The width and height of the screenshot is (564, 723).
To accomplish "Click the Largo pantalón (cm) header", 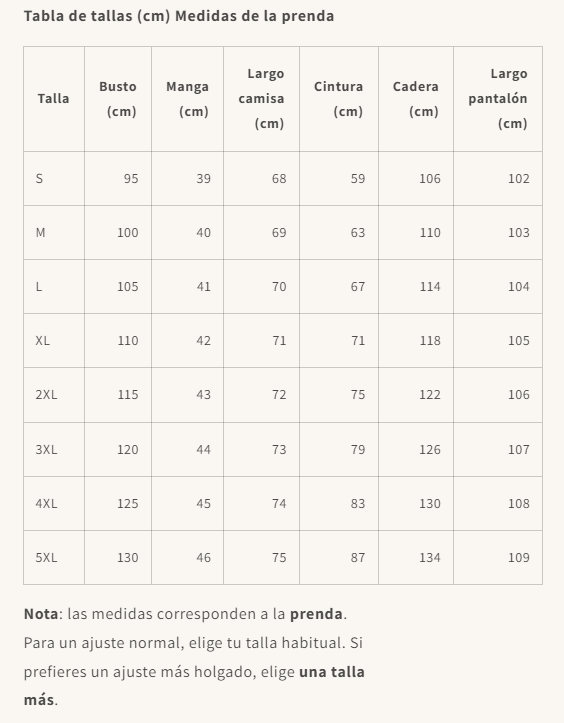I will click(498, 99).
